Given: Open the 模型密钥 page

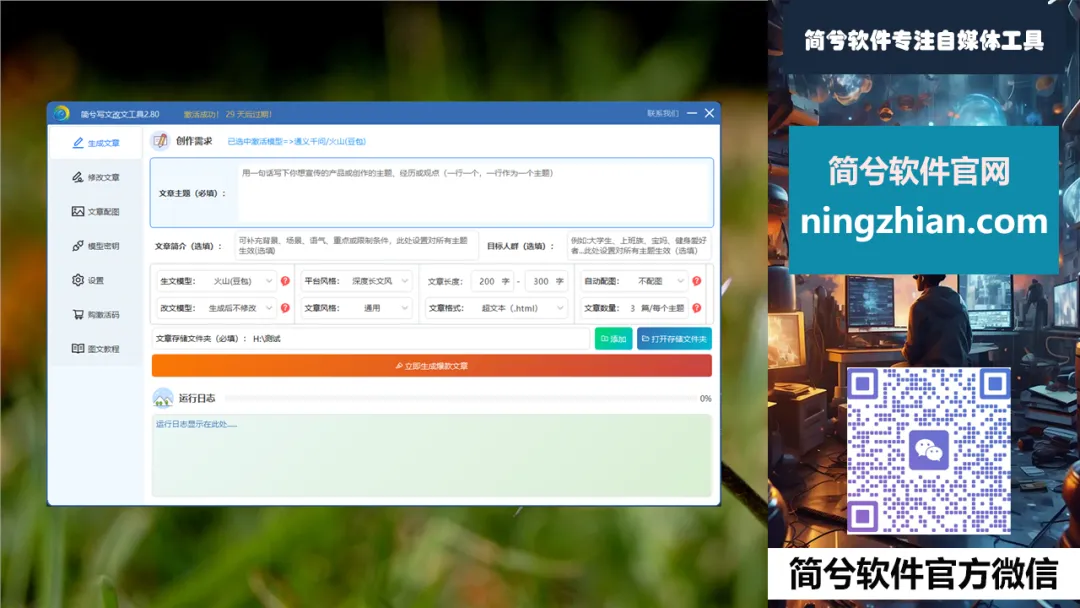Looking at the screenshot, I should (x=96, y=246).
